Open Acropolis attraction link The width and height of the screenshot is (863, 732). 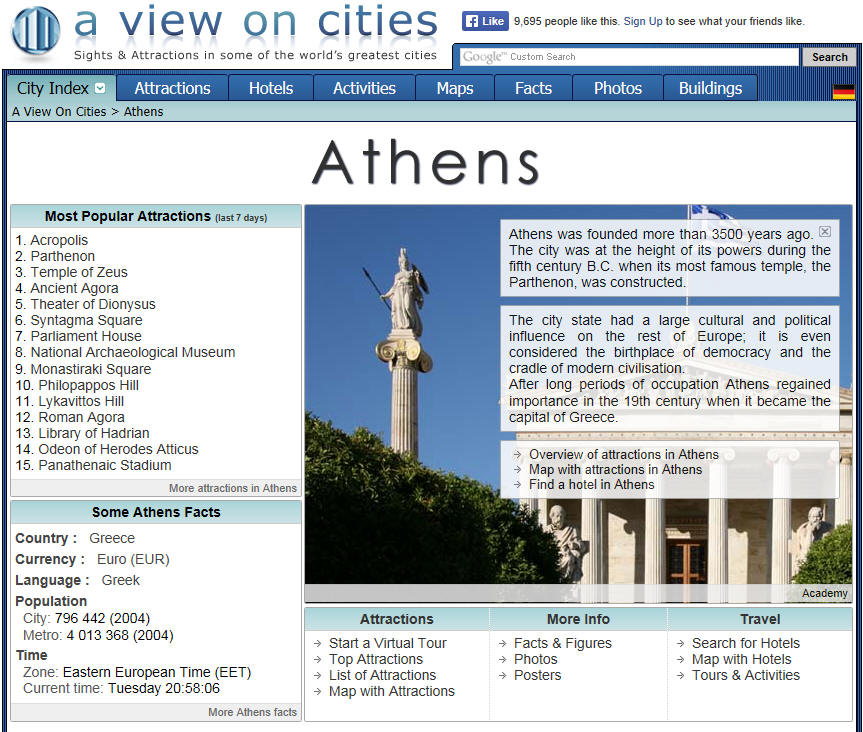pos(59,240)
